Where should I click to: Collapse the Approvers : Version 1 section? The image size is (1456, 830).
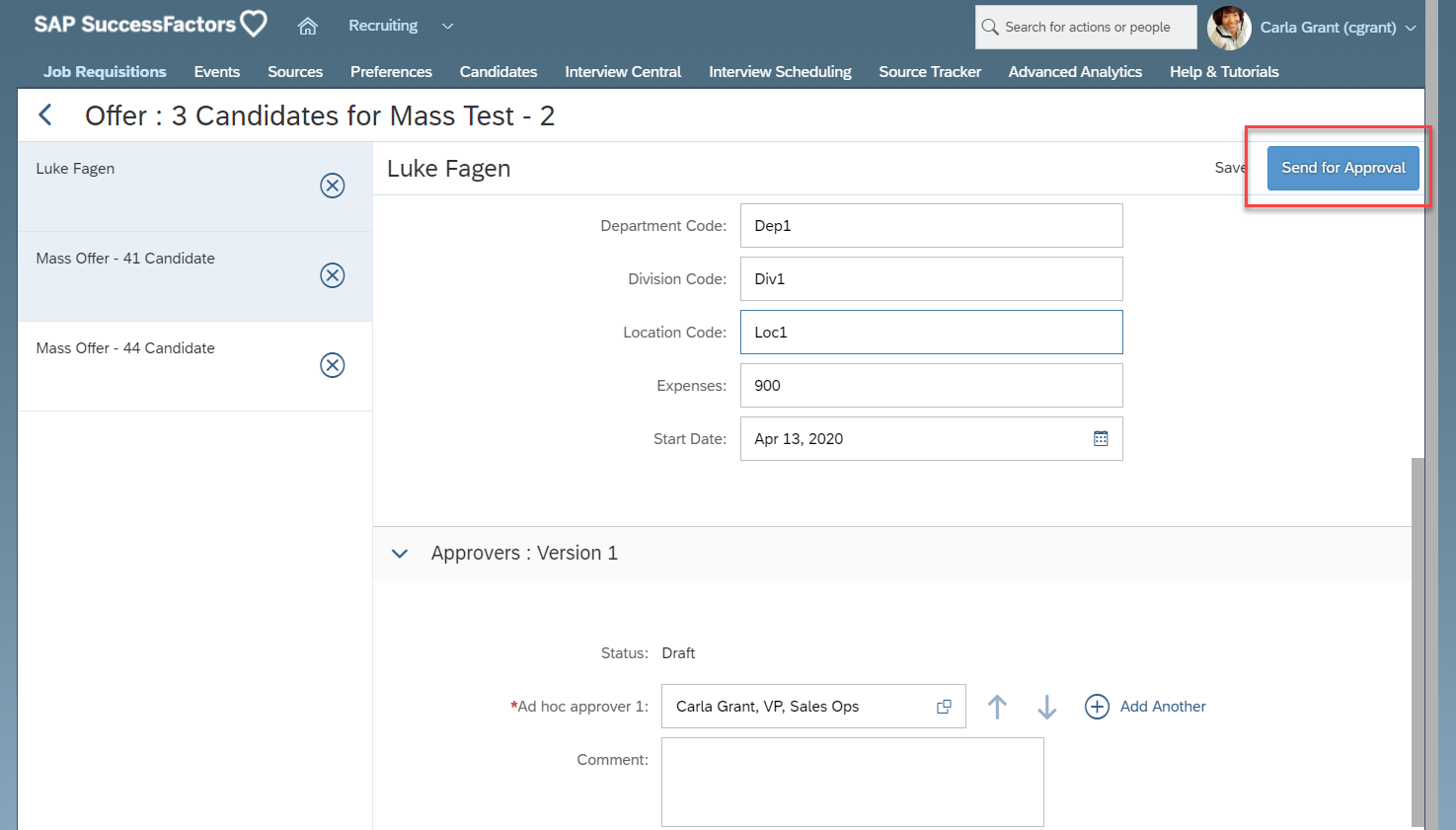400,554
